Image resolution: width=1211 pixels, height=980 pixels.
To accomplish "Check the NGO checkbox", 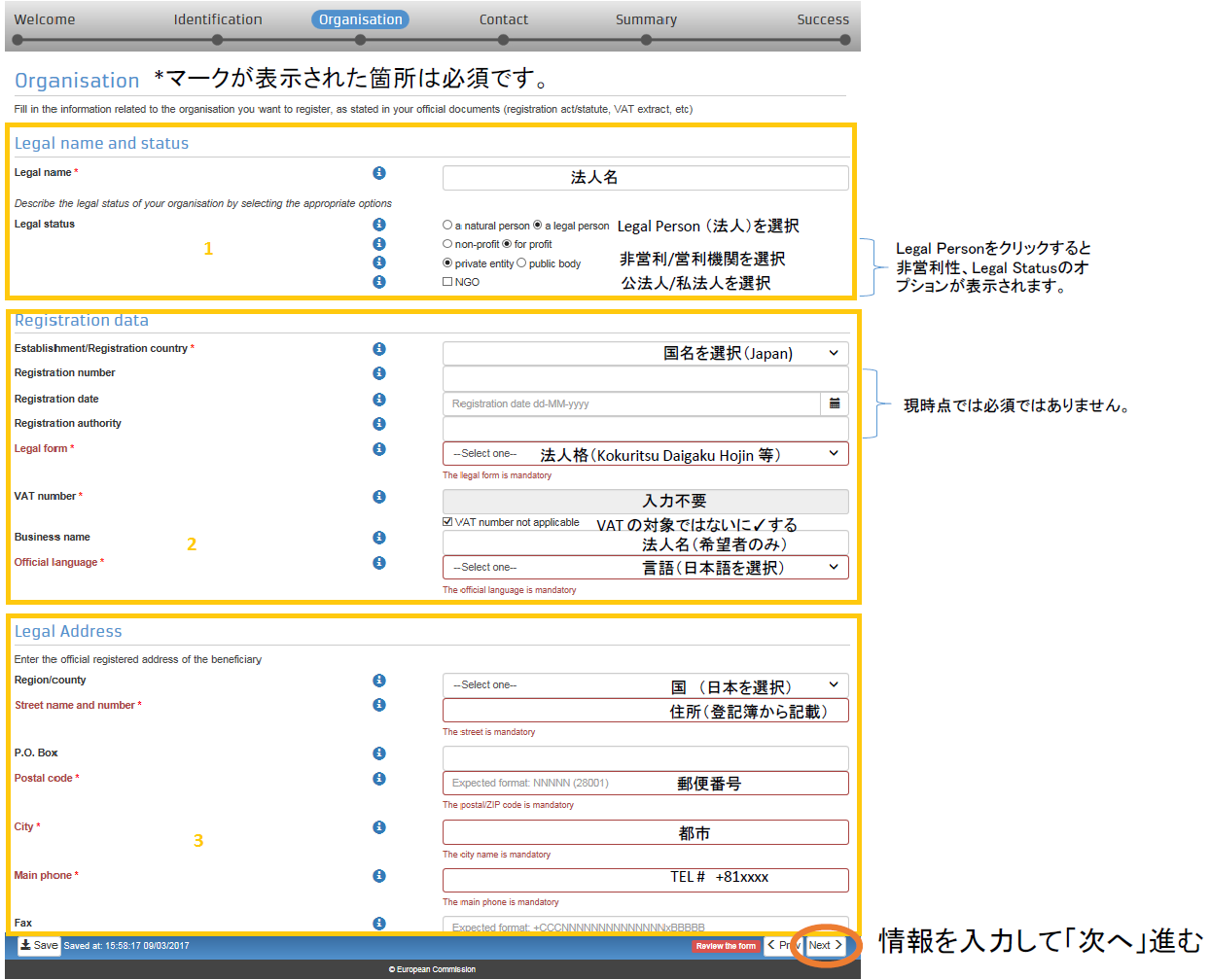I will pos(447,282).
